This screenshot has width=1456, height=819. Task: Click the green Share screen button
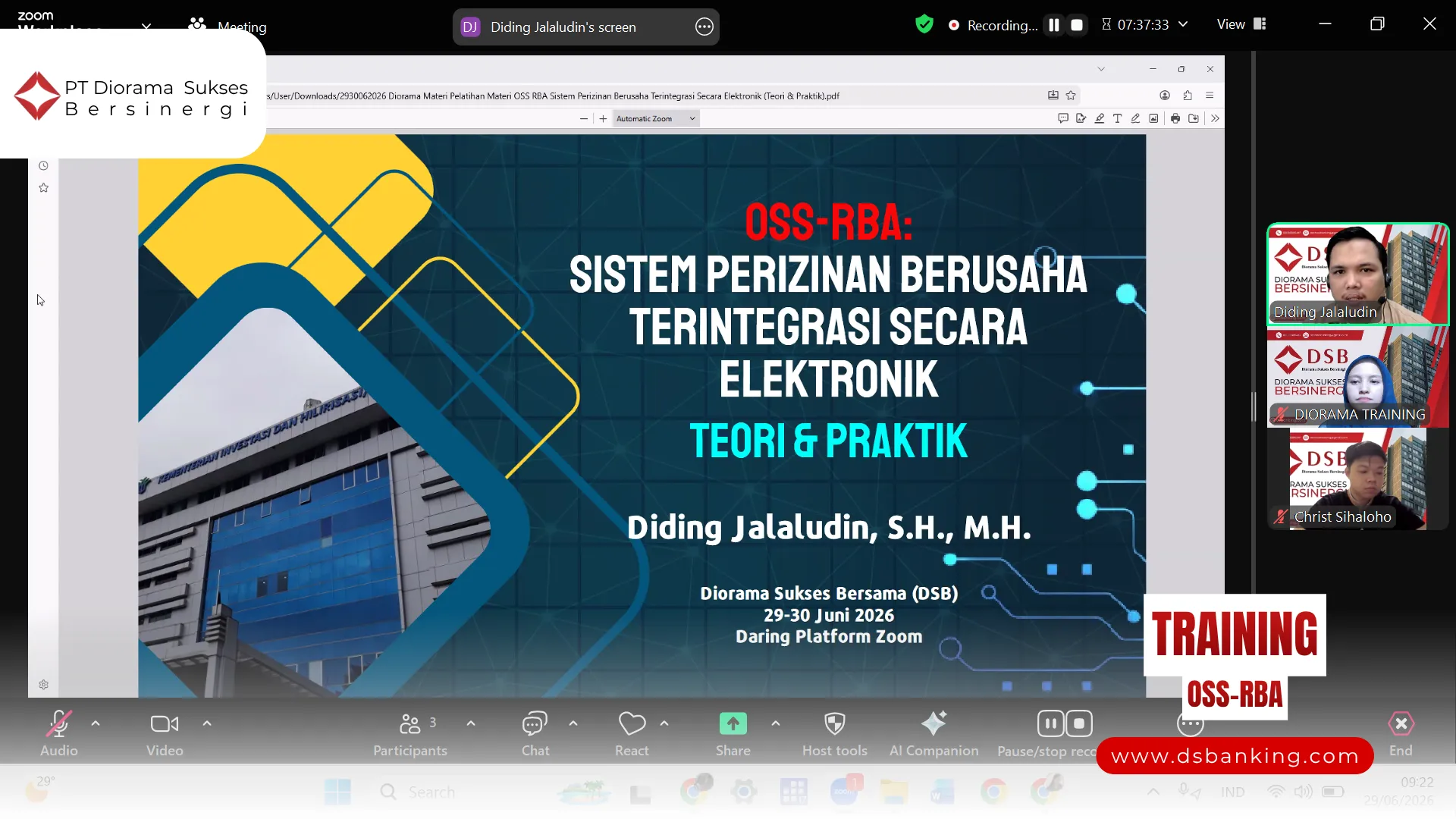pos(733,724)
